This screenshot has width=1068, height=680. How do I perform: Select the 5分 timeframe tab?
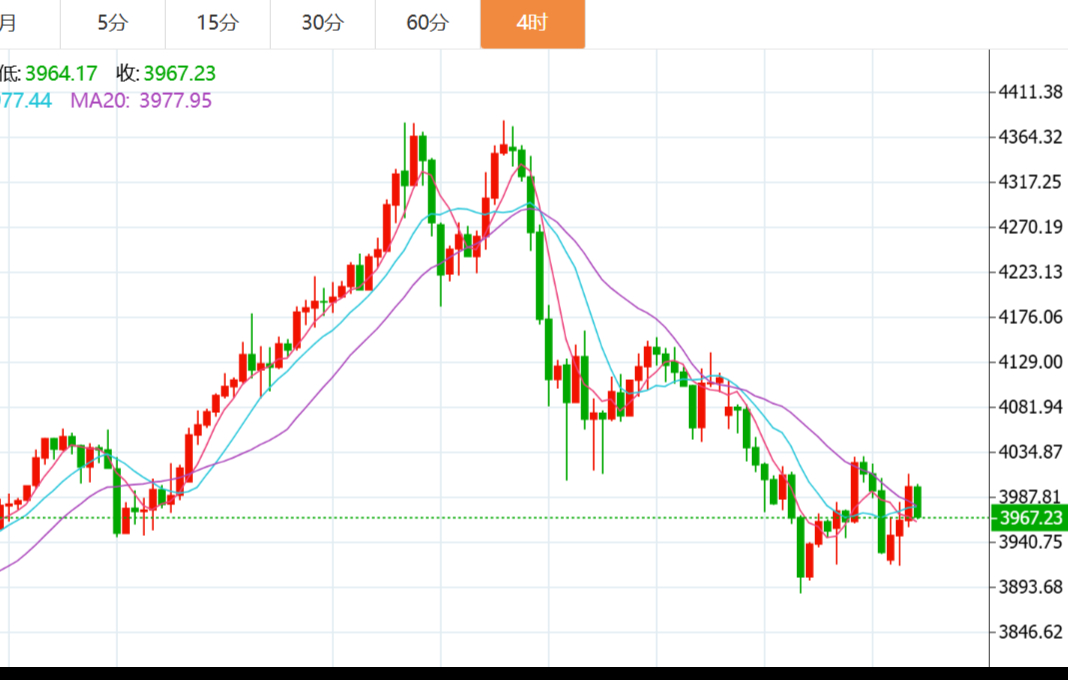[112, 23]
